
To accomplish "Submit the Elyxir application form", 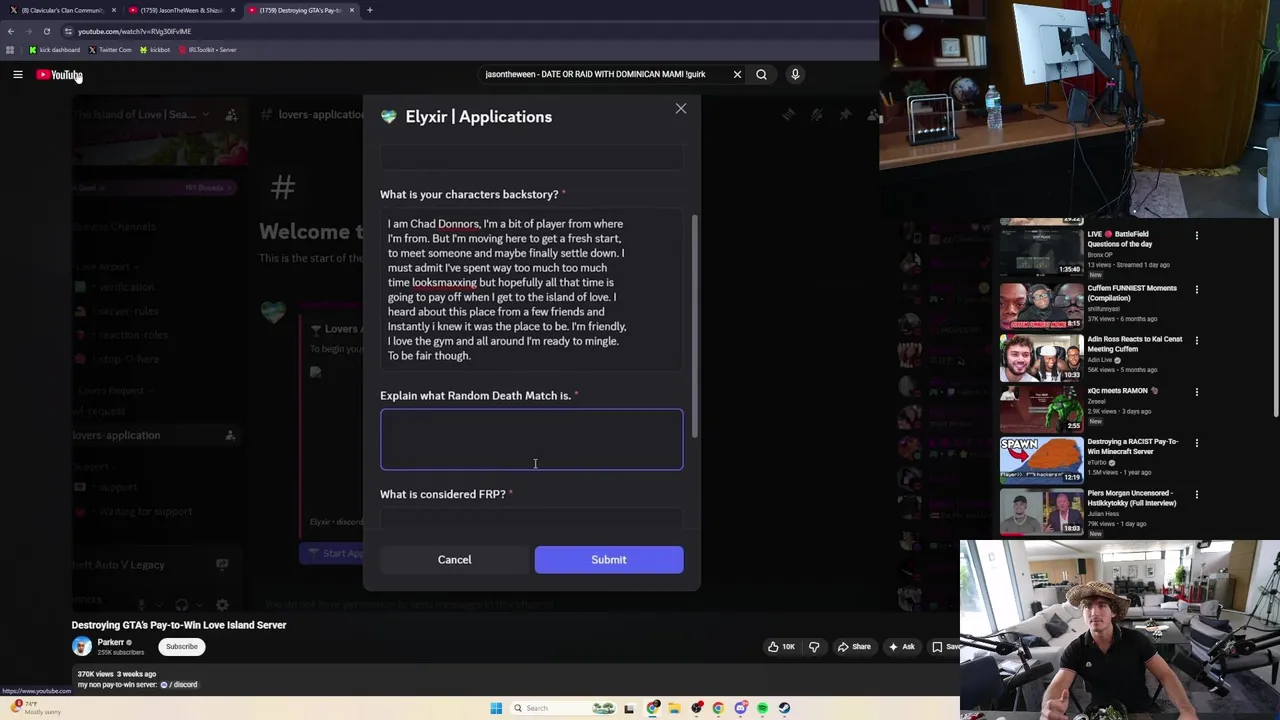I will pos(609,560).
